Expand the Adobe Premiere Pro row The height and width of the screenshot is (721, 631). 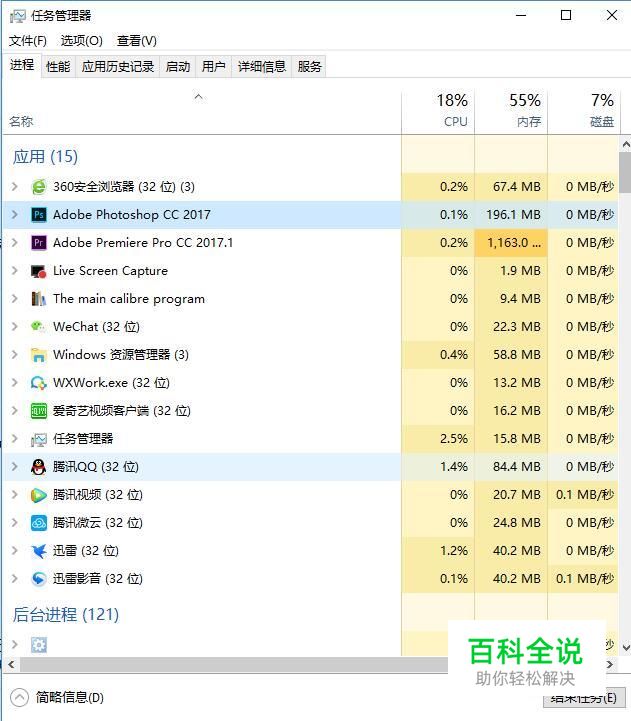[15, 243]
